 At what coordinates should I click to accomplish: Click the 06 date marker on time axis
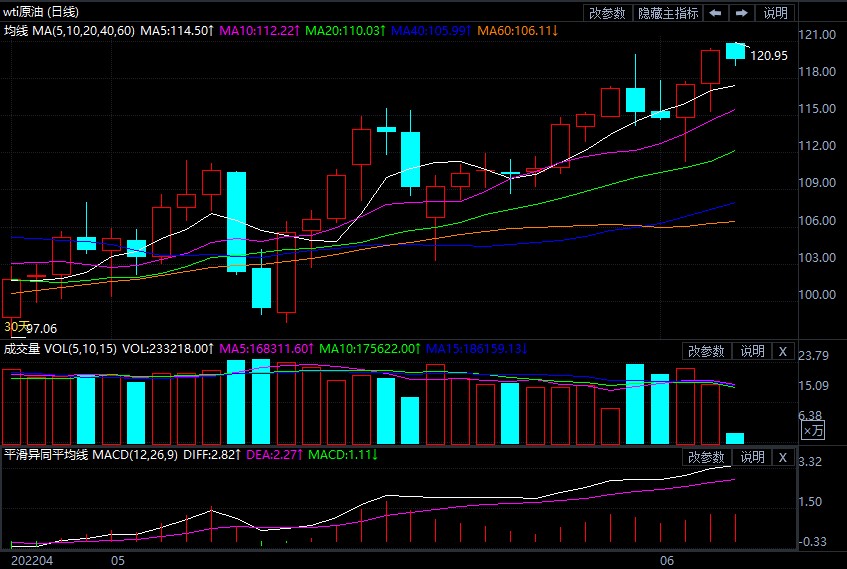(x=668, y=561)
